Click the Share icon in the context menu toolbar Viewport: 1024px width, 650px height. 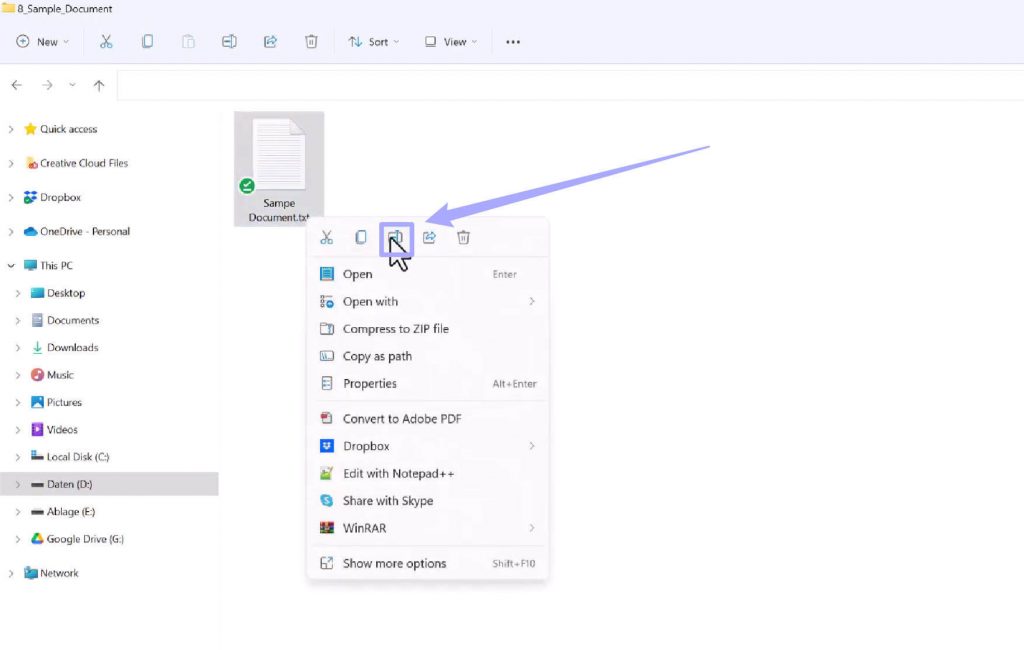click(429, 237)
